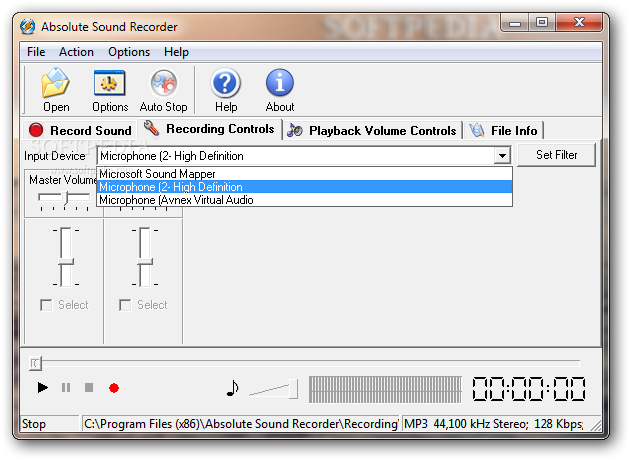Open the File Info tab
630x460 pixels.
(504, 131)
